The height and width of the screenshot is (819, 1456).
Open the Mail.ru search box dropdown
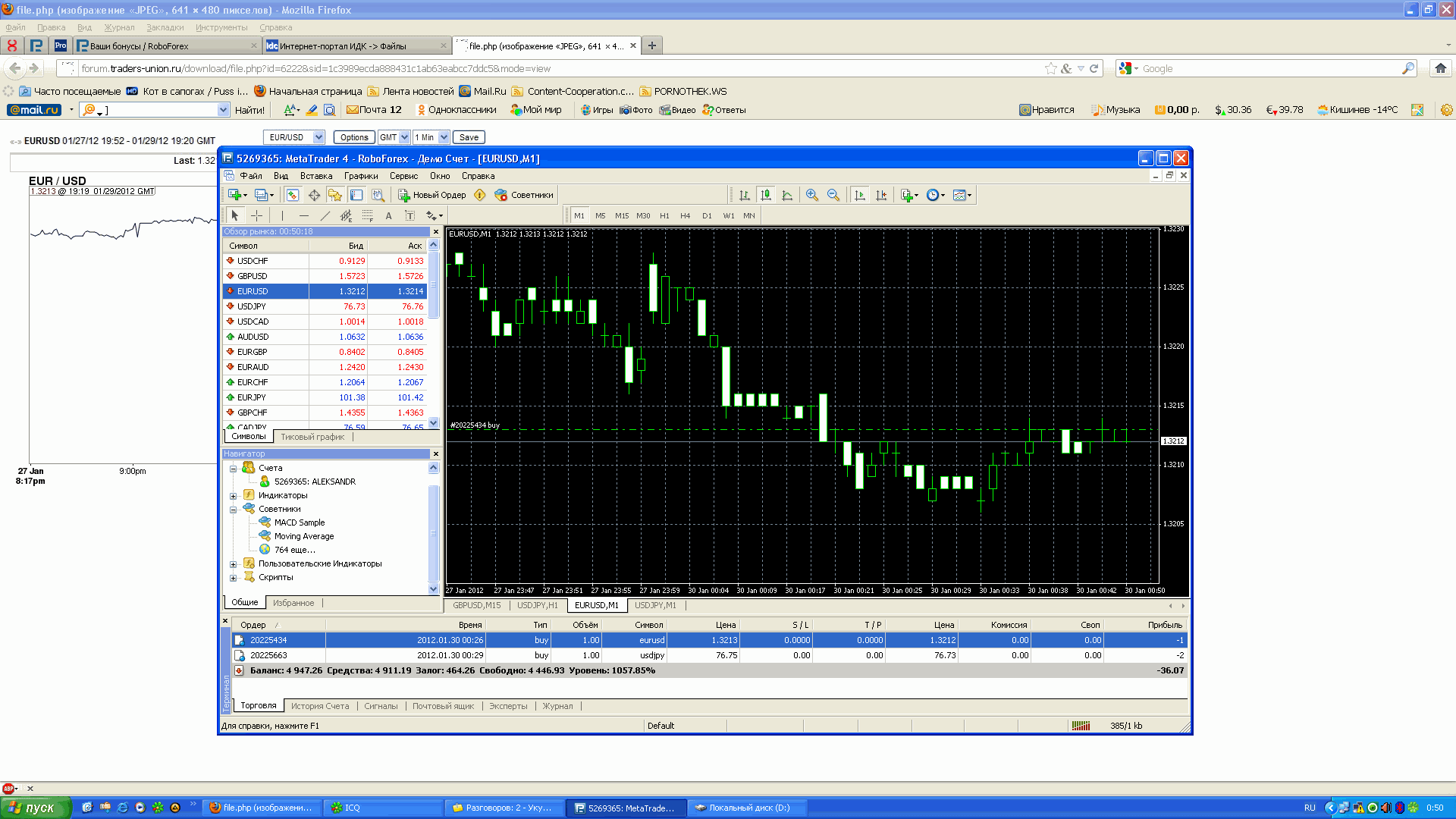(223, 110)
